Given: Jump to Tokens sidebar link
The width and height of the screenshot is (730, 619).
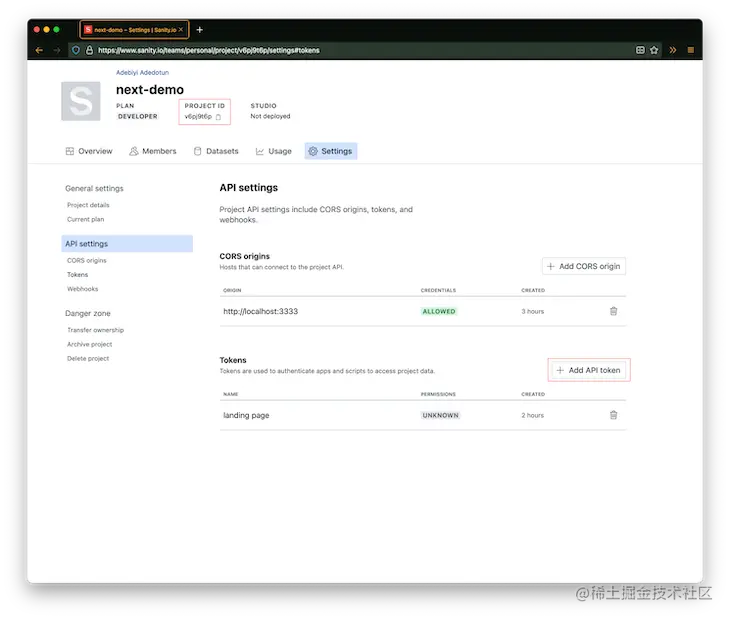Looking at the screenshot, I should [x=77, y=275].
